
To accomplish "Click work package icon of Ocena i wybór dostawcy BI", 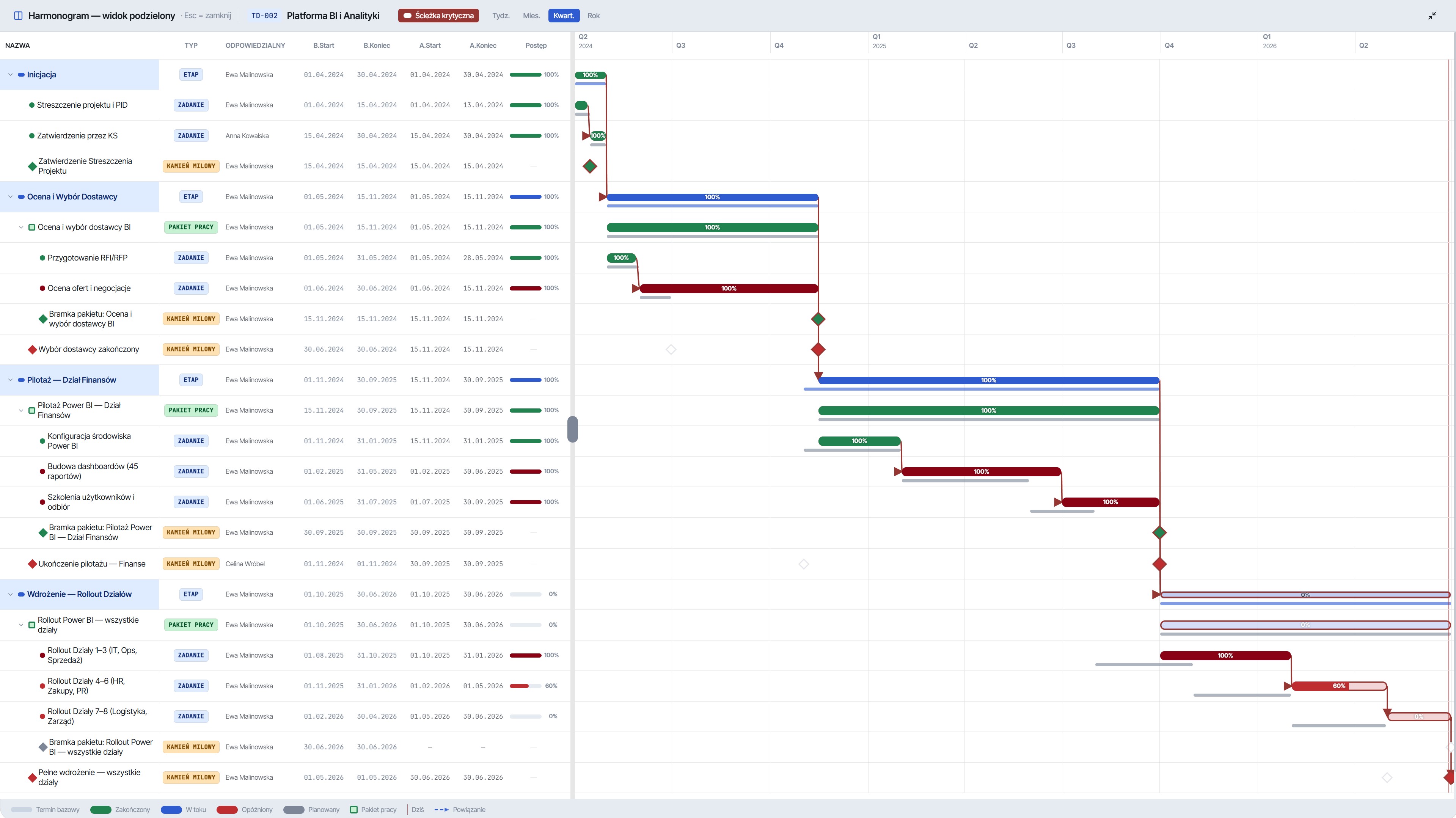I will coord(31,227).
